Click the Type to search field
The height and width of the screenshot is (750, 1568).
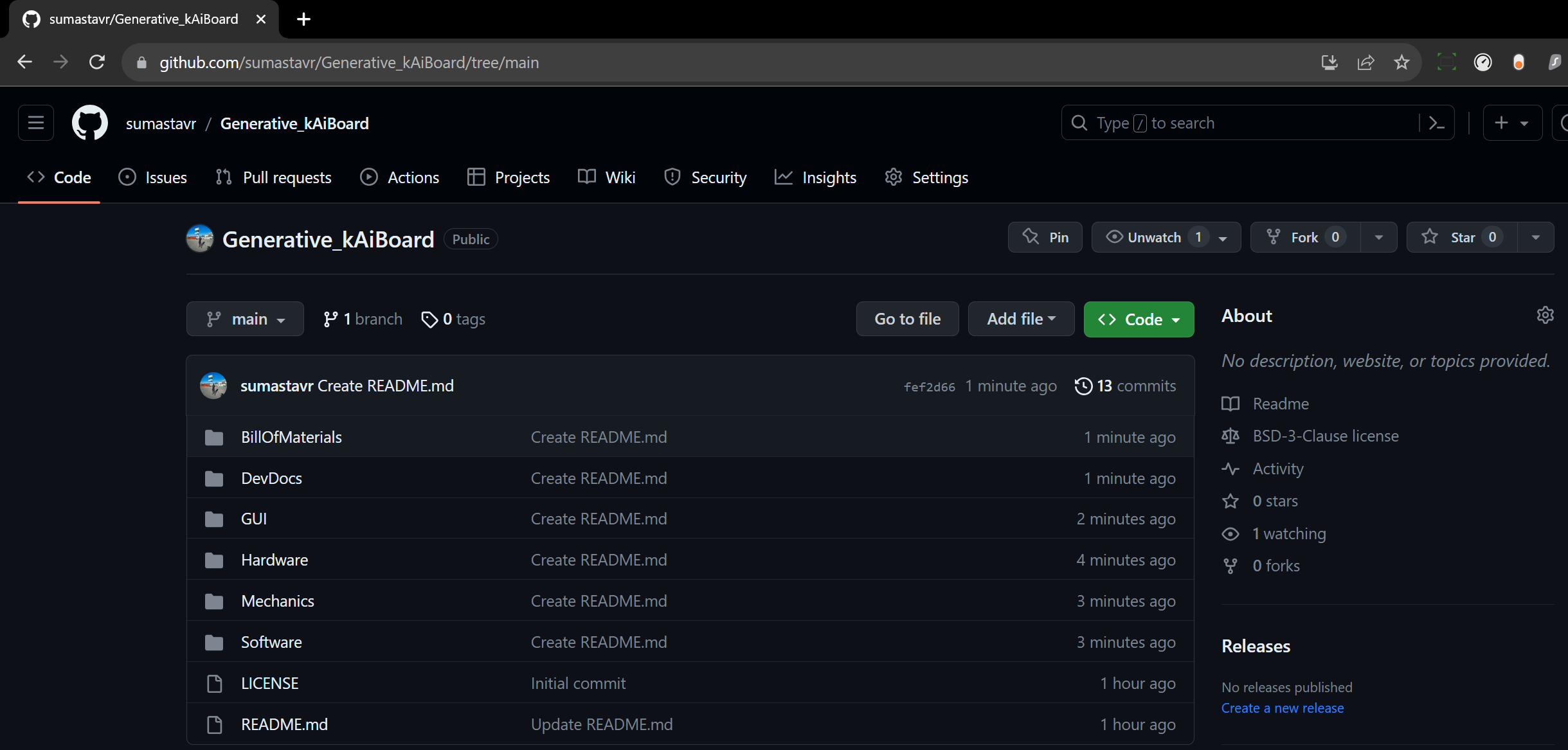tap(1241, 123)
